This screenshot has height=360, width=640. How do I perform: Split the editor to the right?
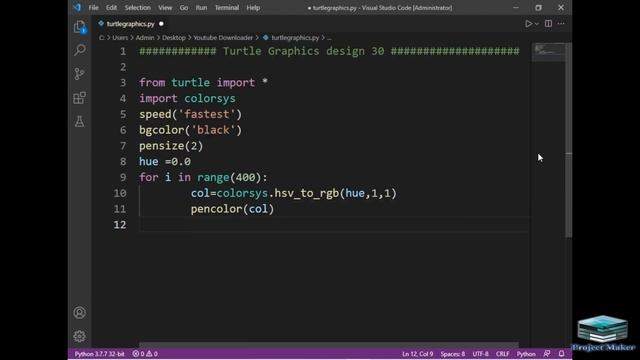548,24
